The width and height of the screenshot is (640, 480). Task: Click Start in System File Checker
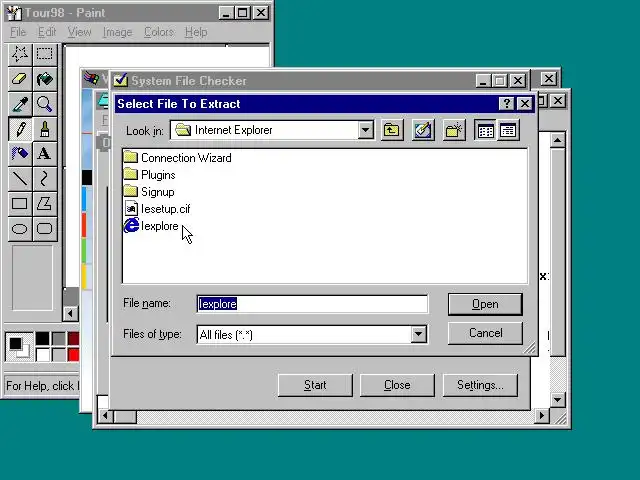315,385
